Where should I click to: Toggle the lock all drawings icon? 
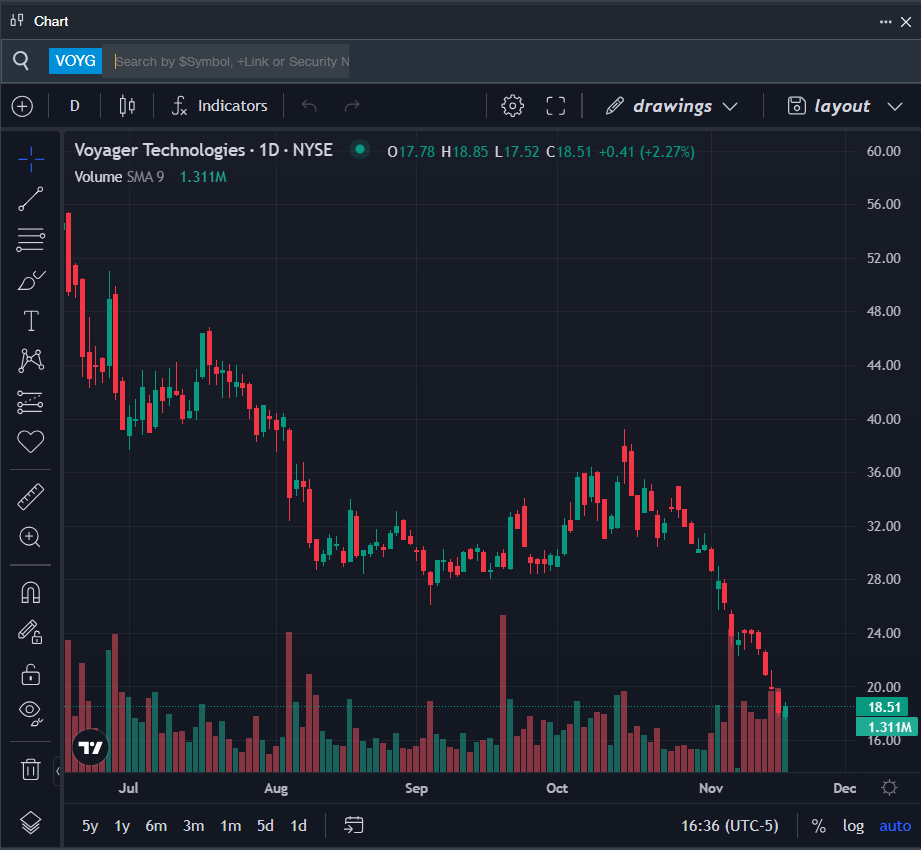(31, 673)
